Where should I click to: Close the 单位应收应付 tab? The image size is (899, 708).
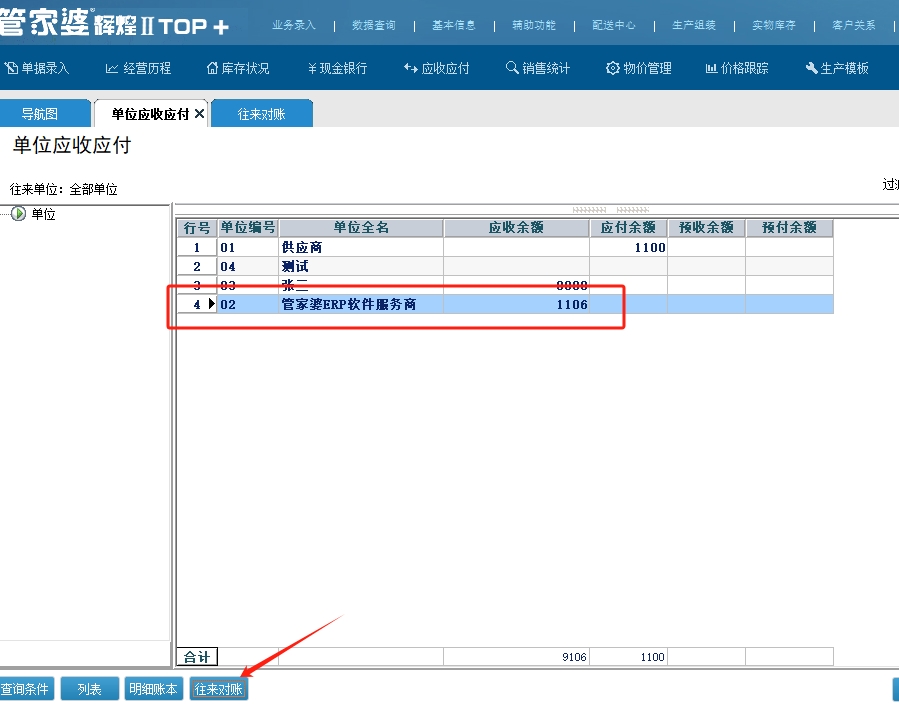[200, 114]
